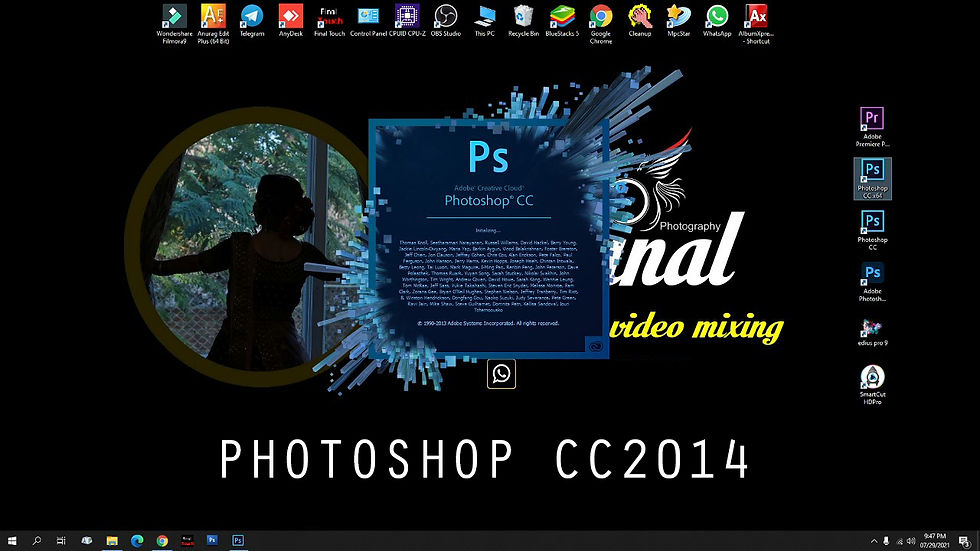
Task: Launch CPUID CPU-Z from desktop
Action: pos(407,21)
